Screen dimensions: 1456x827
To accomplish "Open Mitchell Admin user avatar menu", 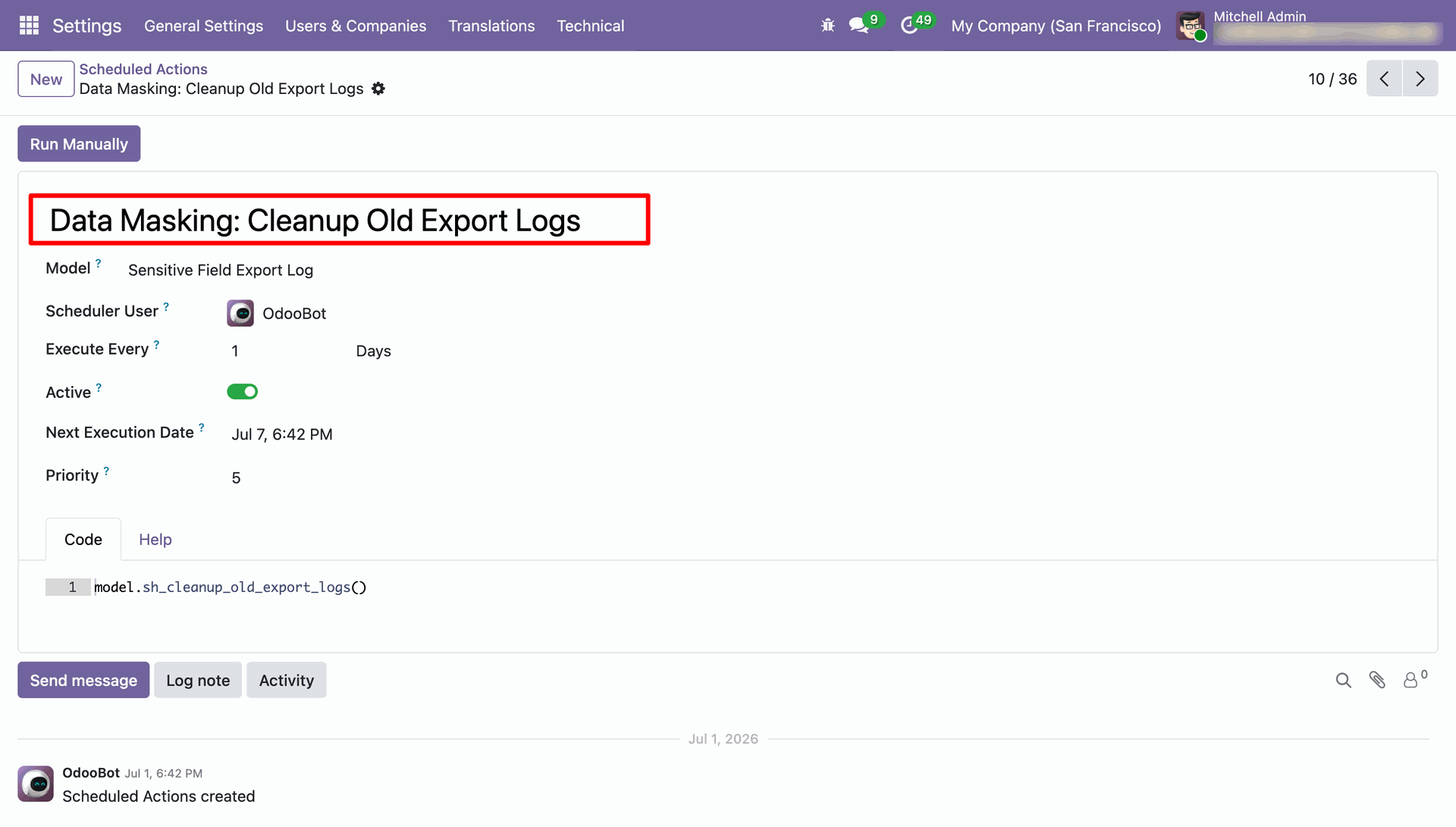I will pyautogui.click(x=1191, y=26).
